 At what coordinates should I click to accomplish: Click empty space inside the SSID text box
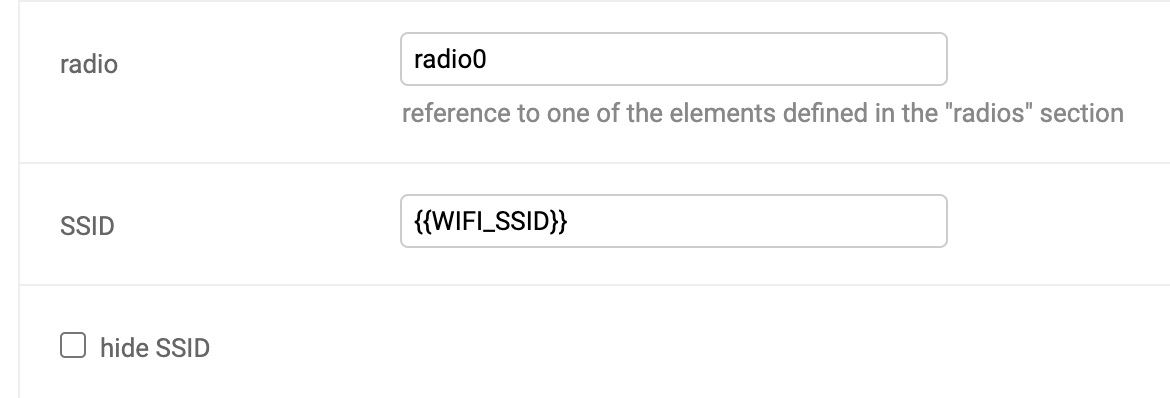click(754, 221)
